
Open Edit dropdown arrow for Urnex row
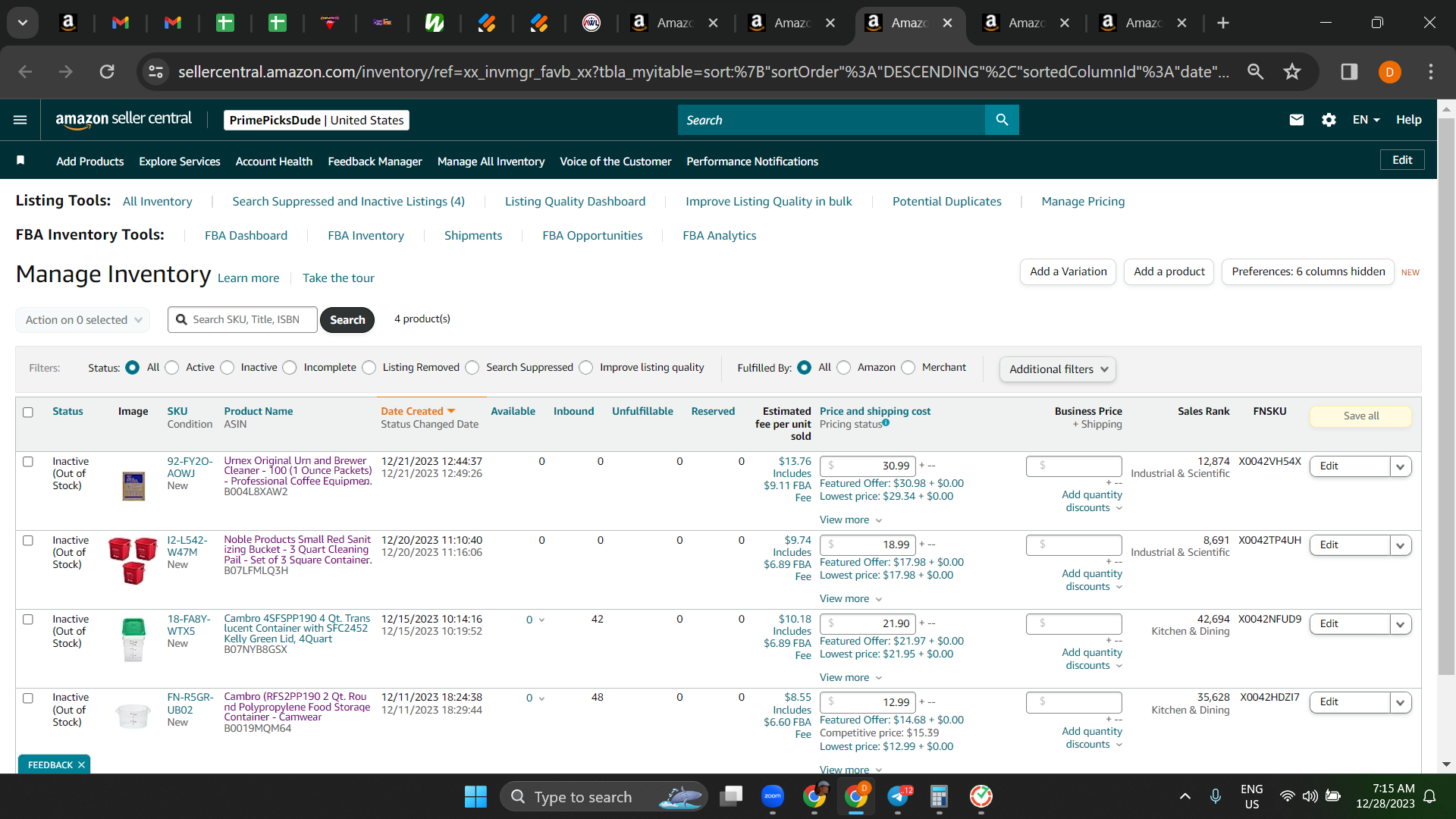pos(1400,466)
